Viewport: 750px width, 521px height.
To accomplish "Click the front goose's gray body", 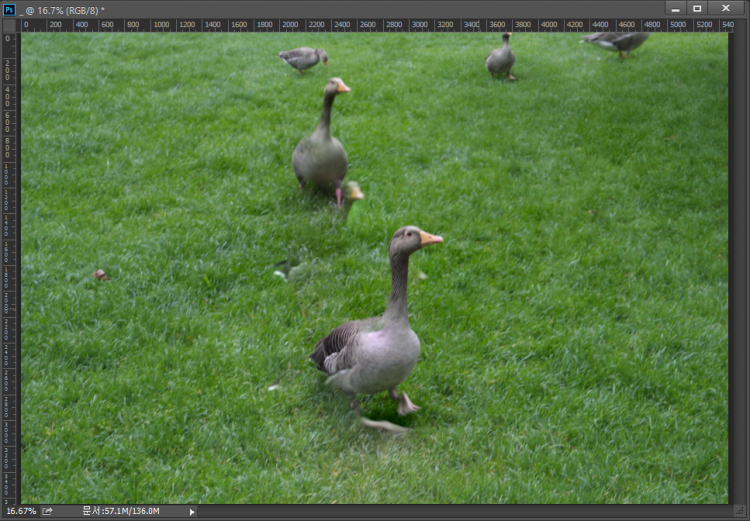I will [x=375, y=355].
